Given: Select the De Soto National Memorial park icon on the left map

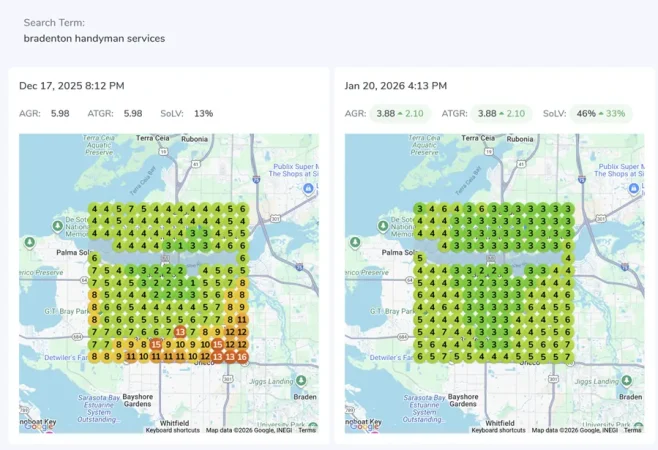Looking at the screenshot, I should (x=57, y=226).
